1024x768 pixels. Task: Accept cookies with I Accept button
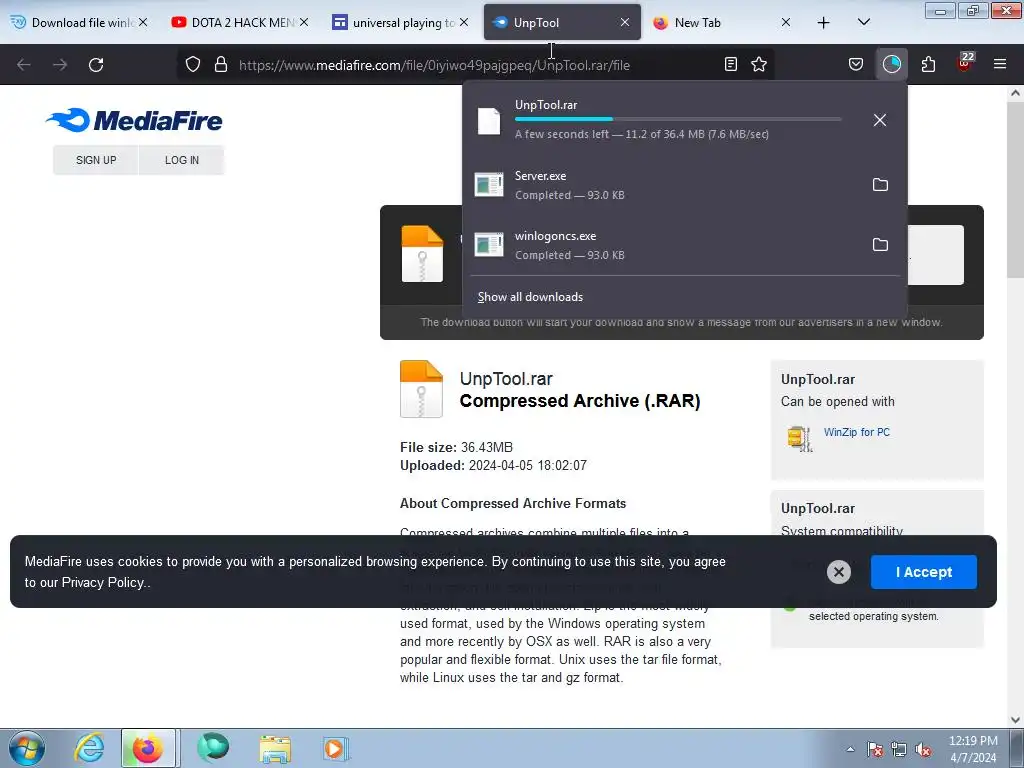click(923, 572)
